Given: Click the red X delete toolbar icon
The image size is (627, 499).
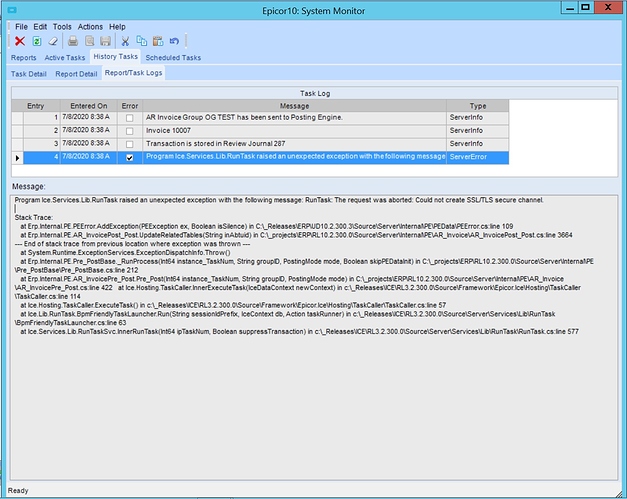Looking at the screenshot, I should tap(20, 41).
